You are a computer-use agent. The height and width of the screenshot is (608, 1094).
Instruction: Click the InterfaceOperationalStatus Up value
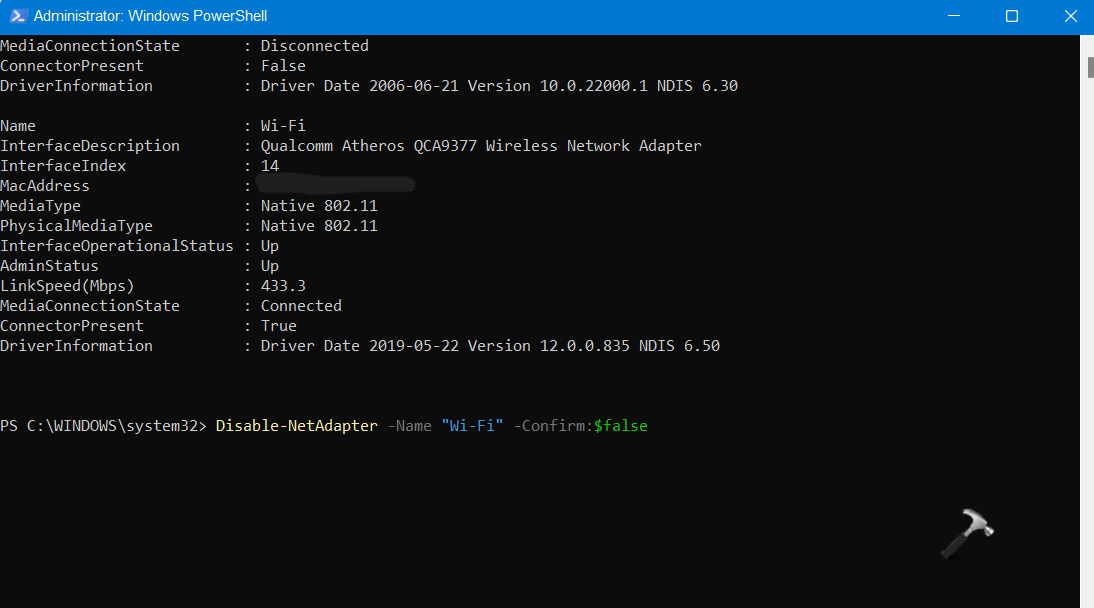269,246
